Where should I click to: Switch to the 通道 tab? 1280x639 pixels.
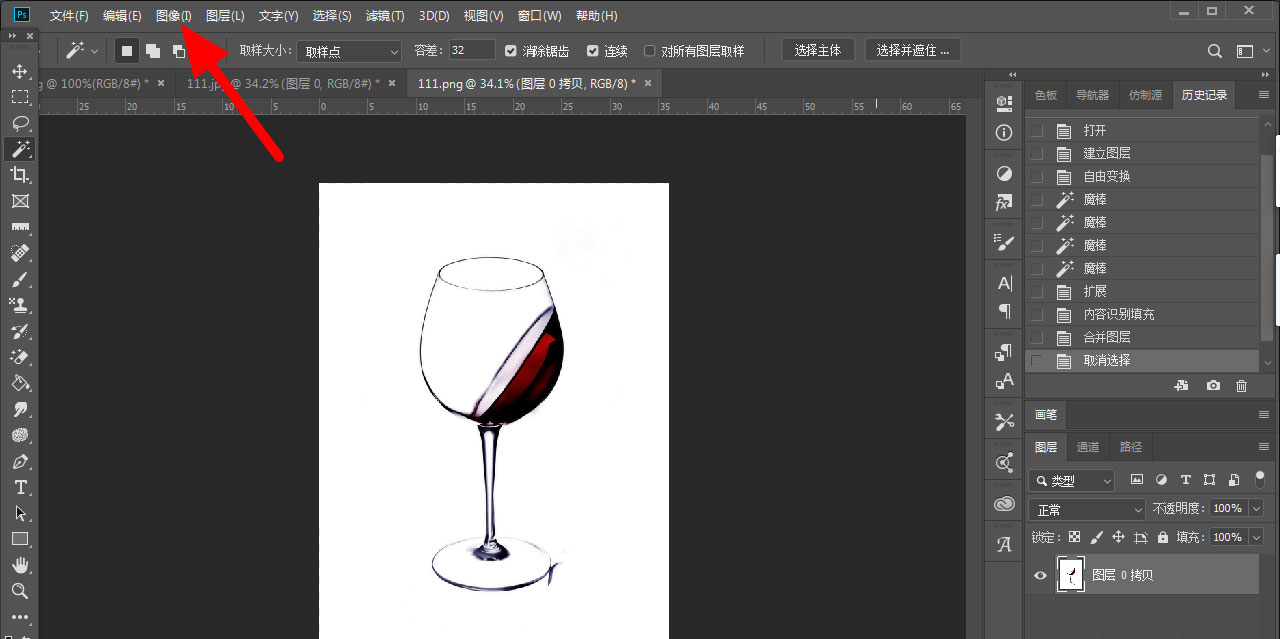point(1088,447)
